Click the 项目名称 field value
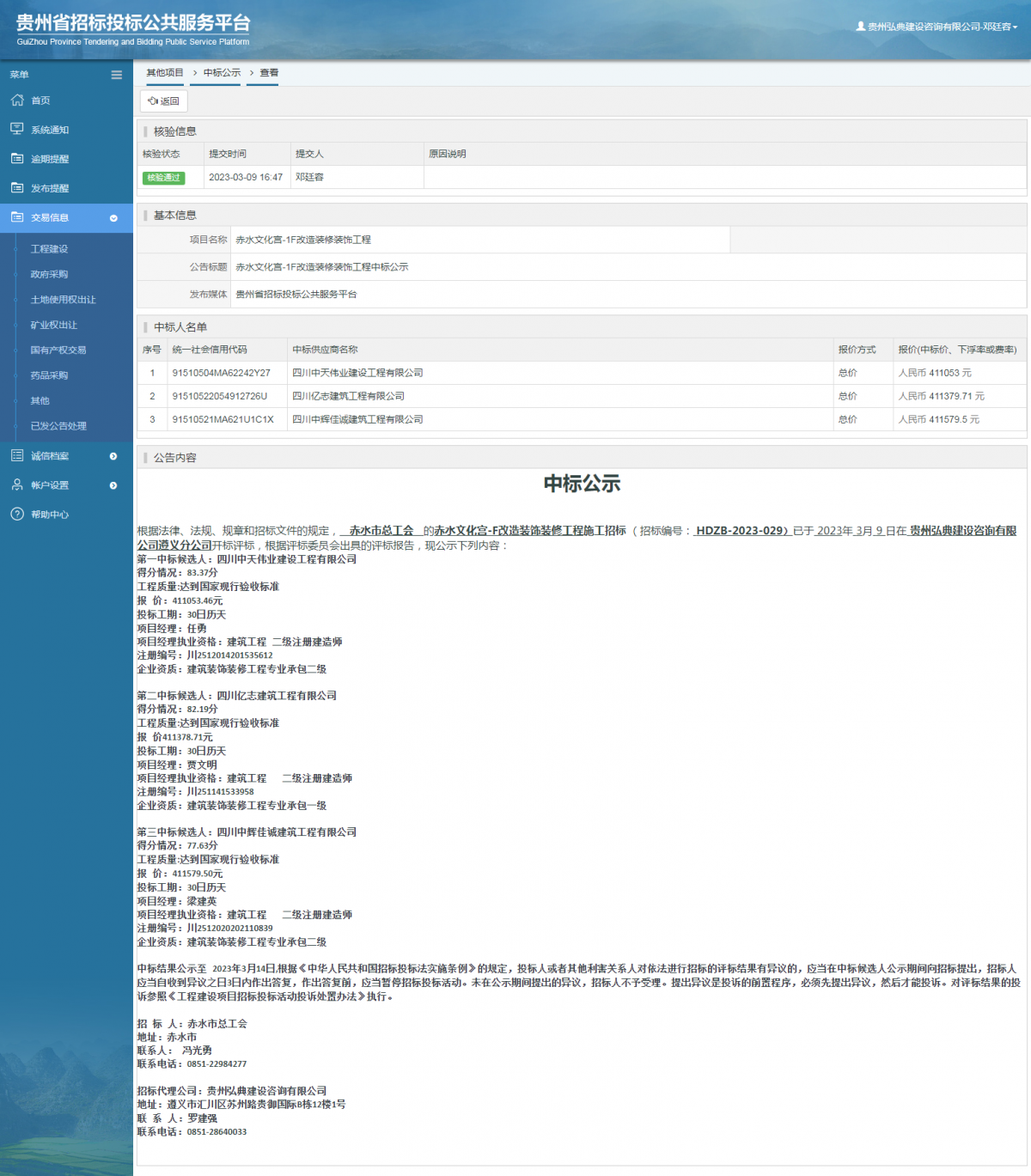 (303, 240)
